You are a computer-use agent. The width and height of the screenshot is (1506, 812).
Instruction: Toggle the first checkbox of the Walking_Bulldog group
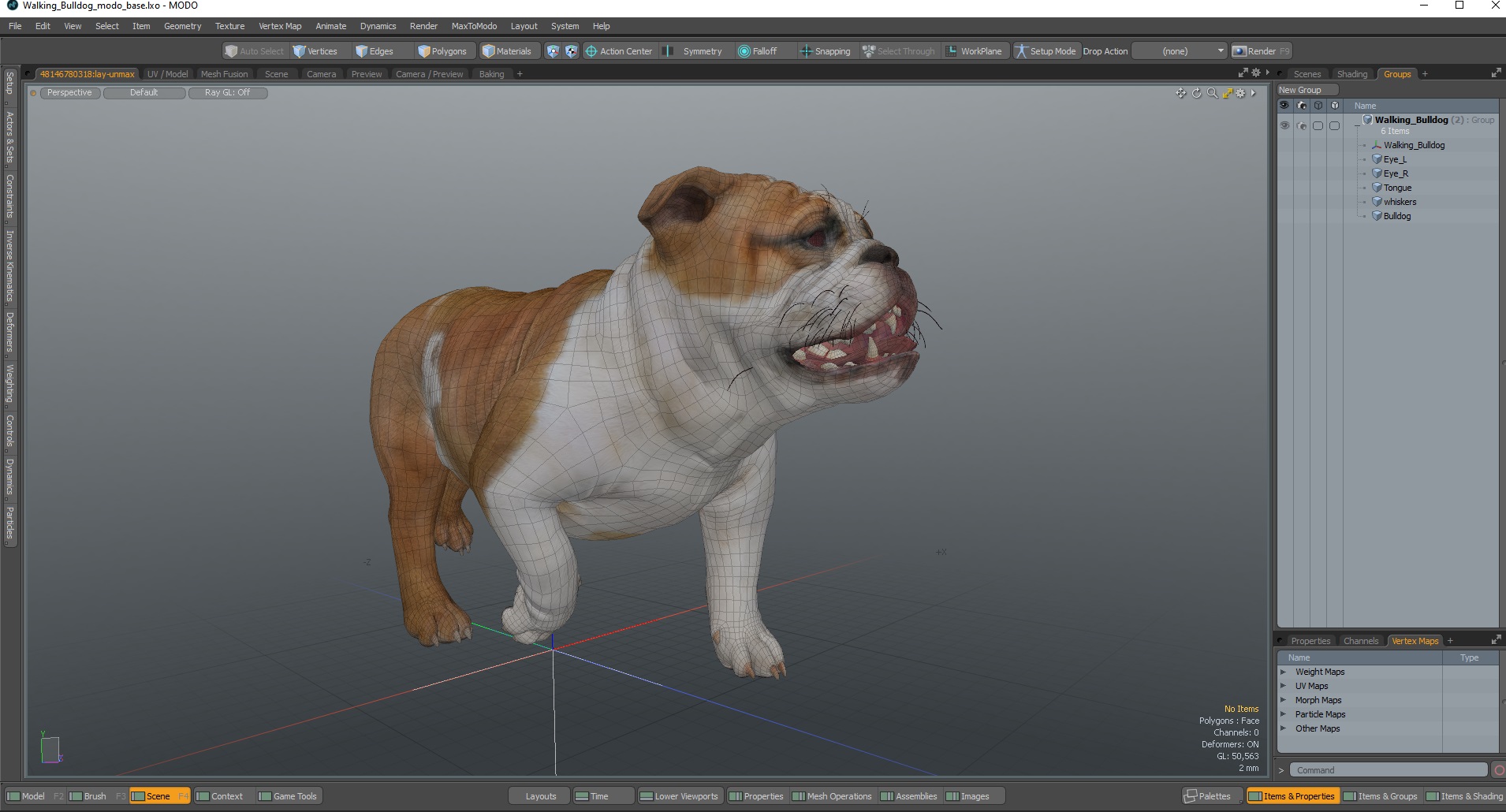[x=1318, y=126]
